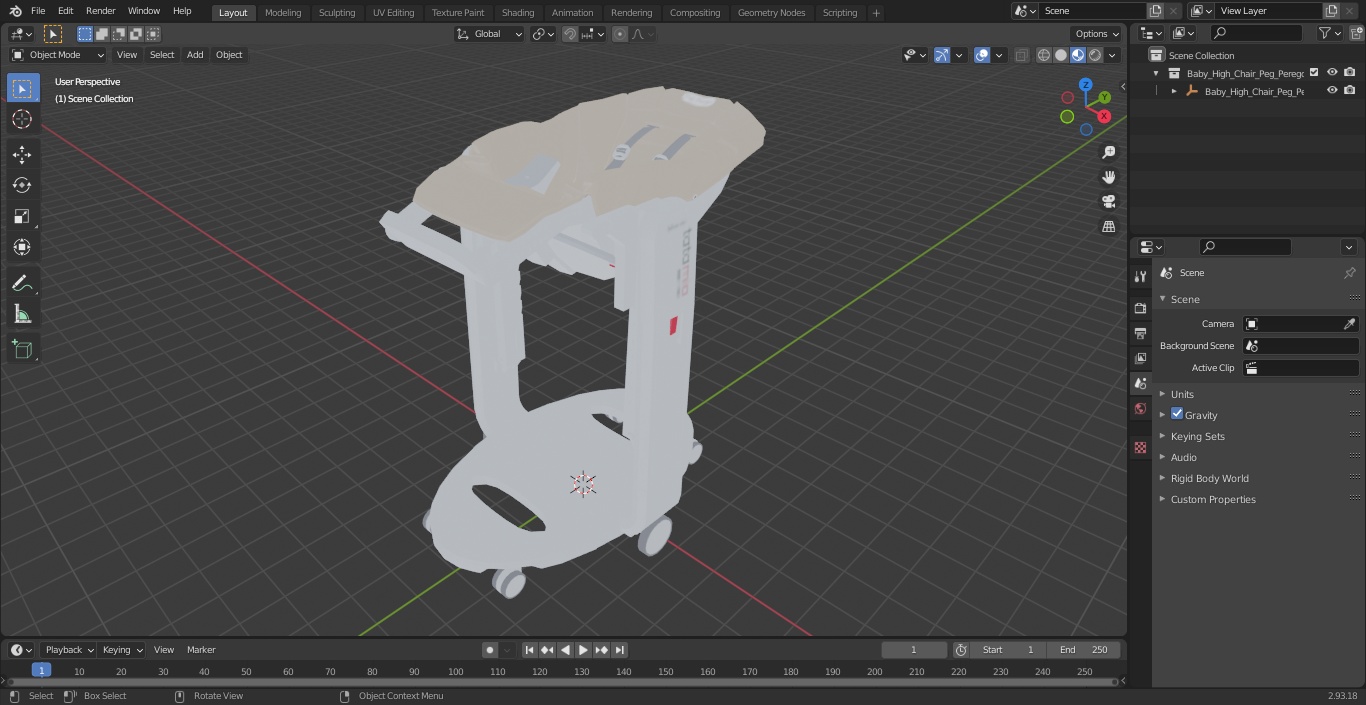Select the Measure tool
This screenshot has width=1366, height=705.
(22, 314)
